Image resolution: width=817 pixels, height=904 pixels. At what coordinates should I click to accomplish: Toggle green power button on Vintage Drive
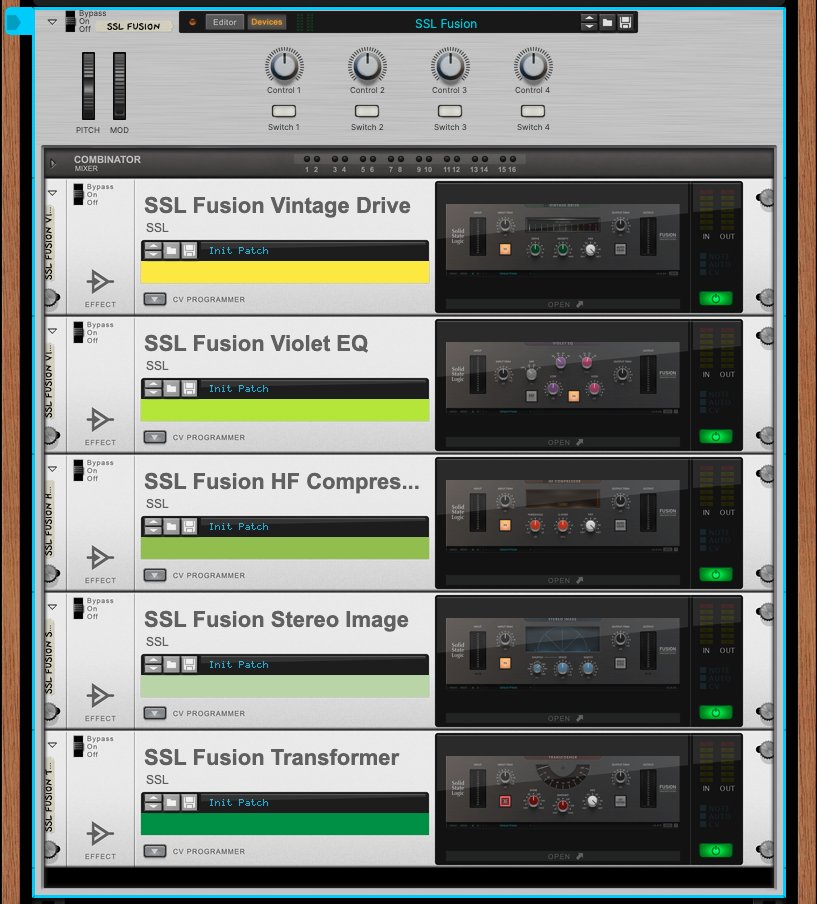[x=716, y=298]
